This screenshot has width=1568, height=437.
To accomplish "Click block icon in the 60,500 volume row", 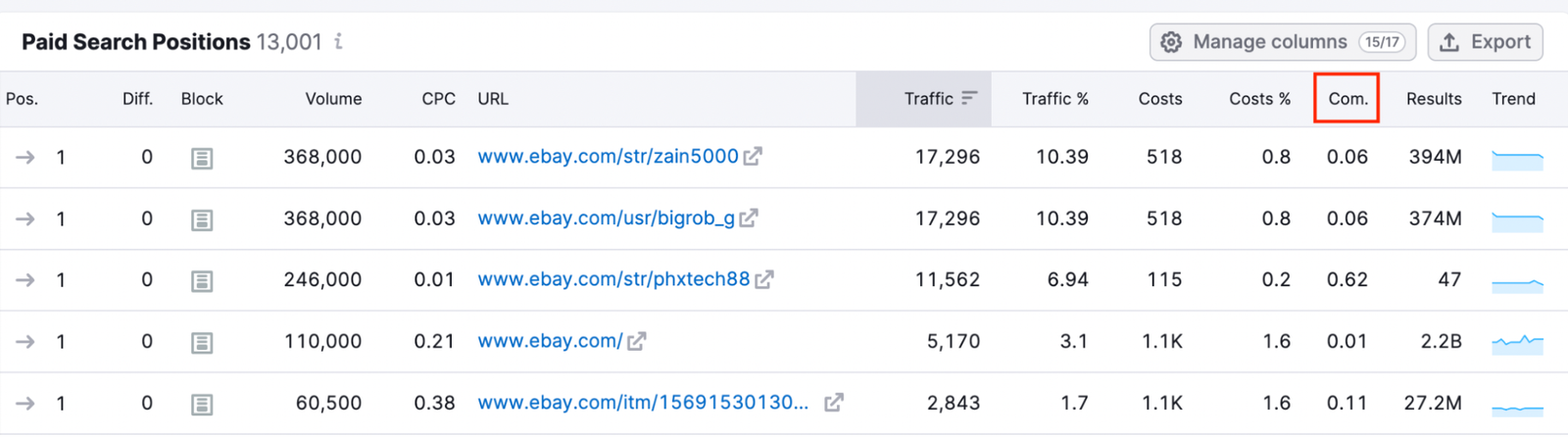I will pos(202,404).
